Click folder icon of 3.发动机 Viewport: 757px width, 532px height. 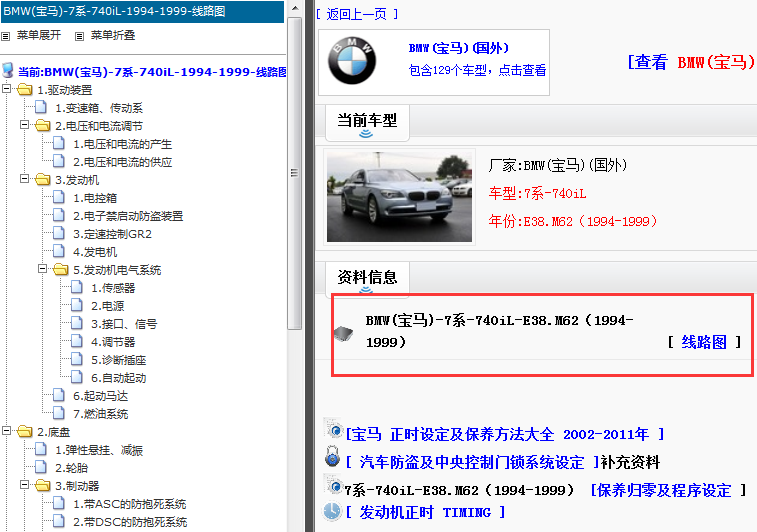click(x=42, y=180)
